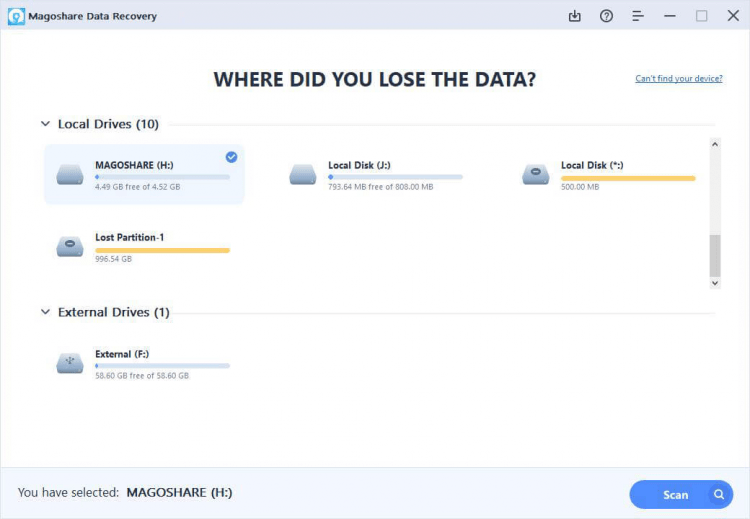Viewport: 750px width, 519px height.
Task: Click the Magoshare app logo icon
Action: click(x=16, y=16)
